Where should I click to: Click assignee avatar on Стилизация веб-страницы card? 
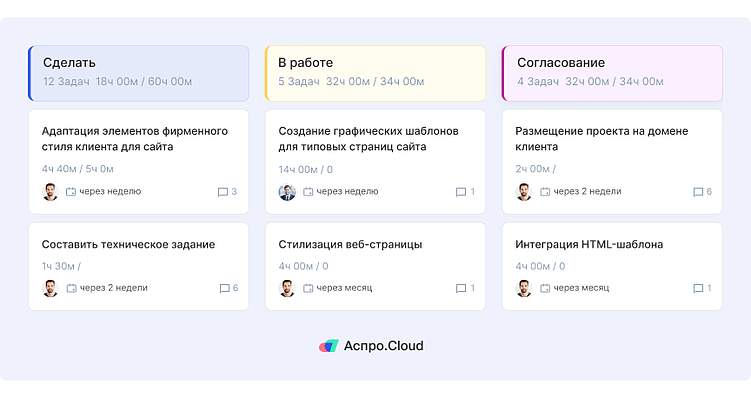(287, 288)
